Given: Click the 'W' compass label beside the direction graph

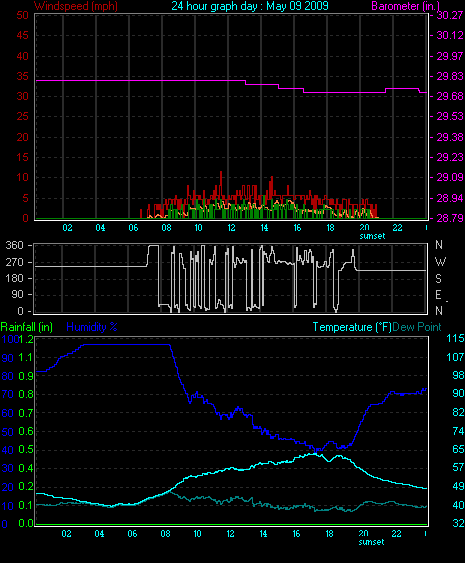Looking at the screenshot, I should pyautogui.click(x=440, y=261).
